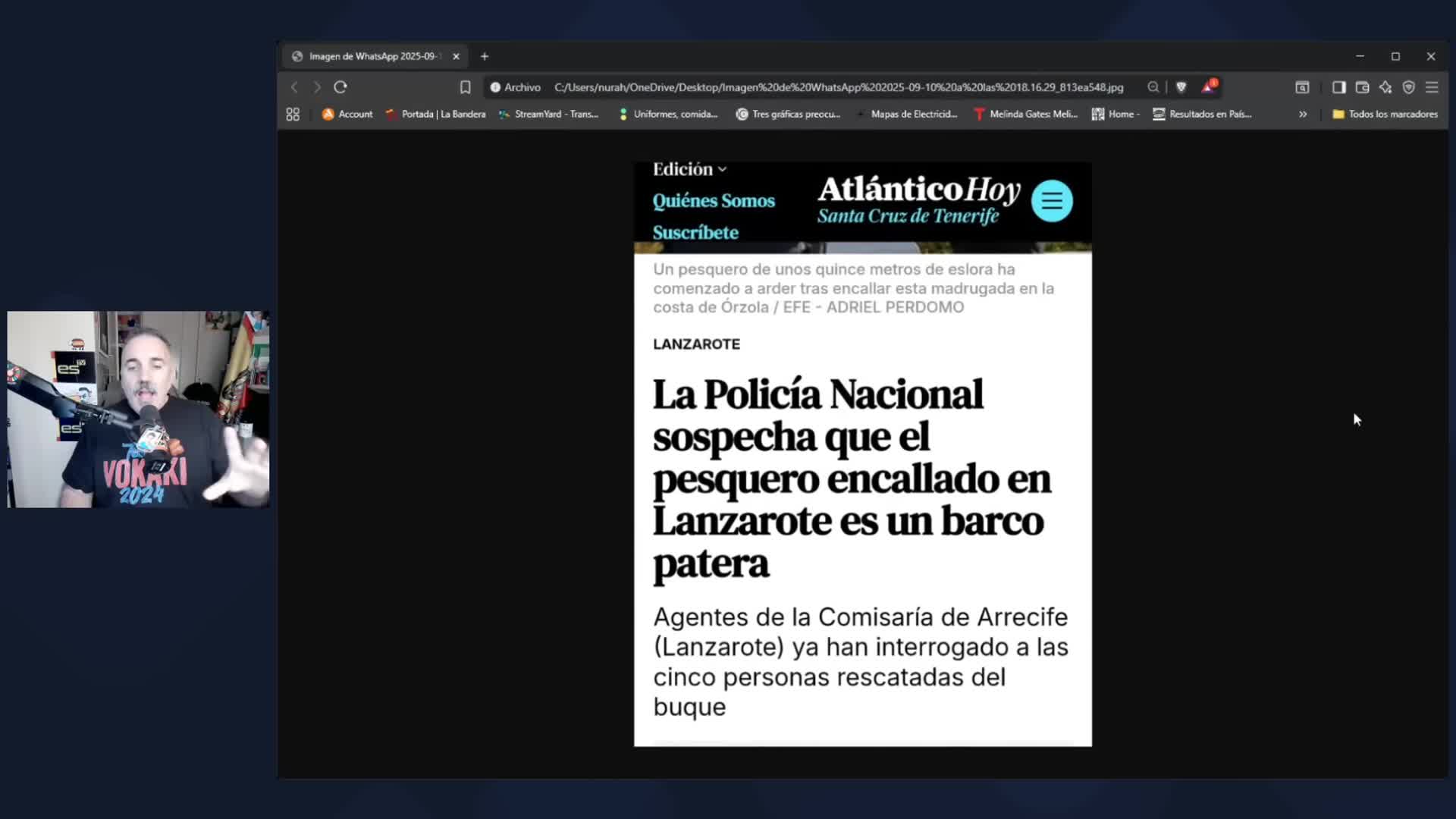Open the Uniformes, comida bookmark

(x=668, y=114)
